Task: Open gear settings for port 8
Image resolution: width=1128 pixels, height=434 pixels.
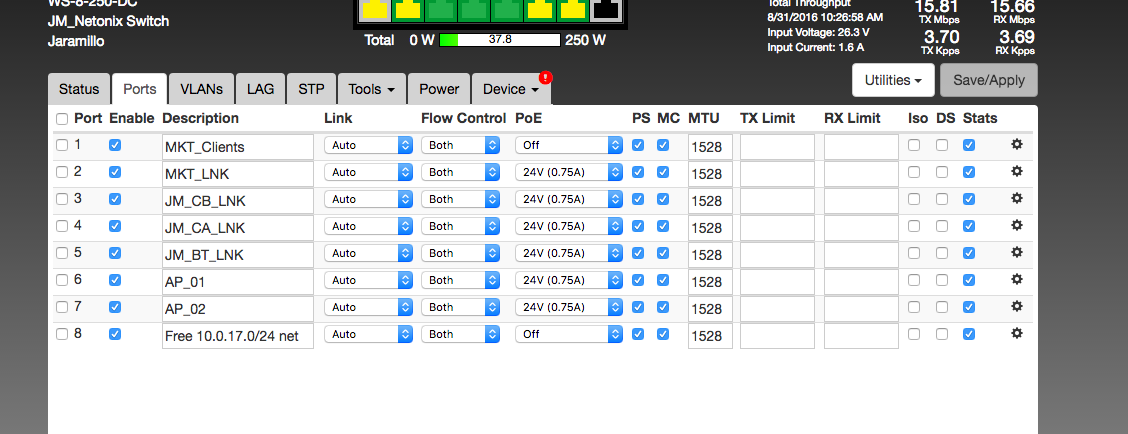Action: [1016, 334]
